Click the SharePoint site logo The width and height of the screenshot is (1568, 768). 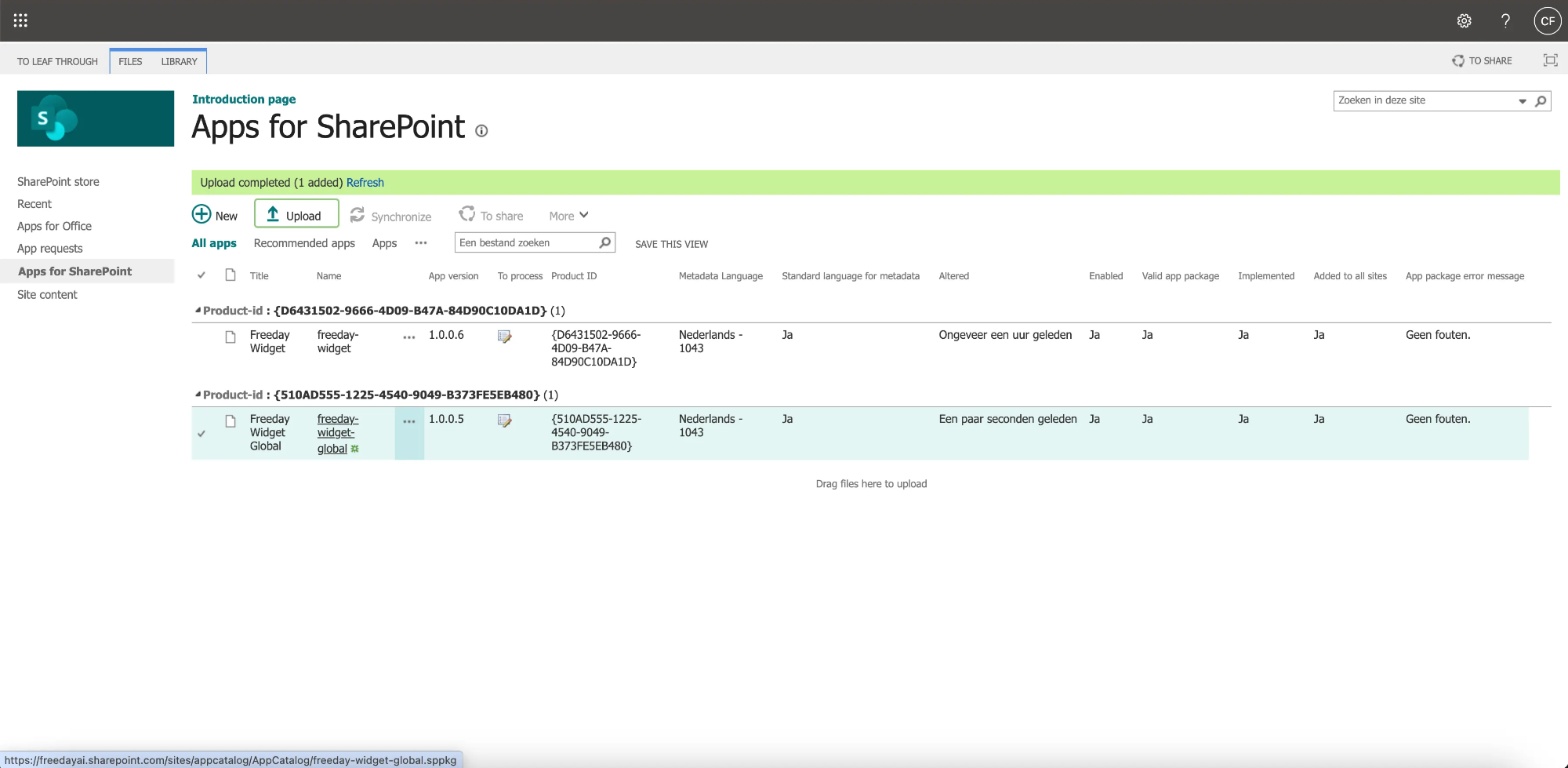pos(96,118)
